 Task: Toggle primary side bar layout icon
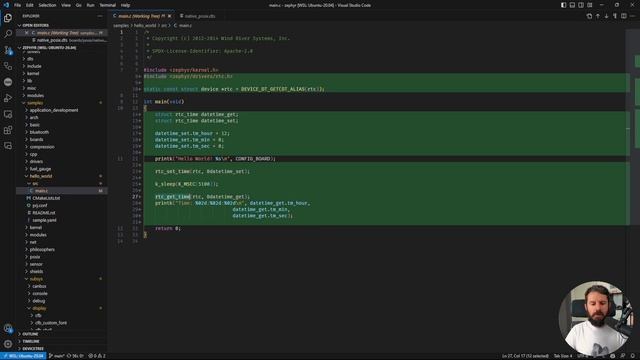coord(563,5)
